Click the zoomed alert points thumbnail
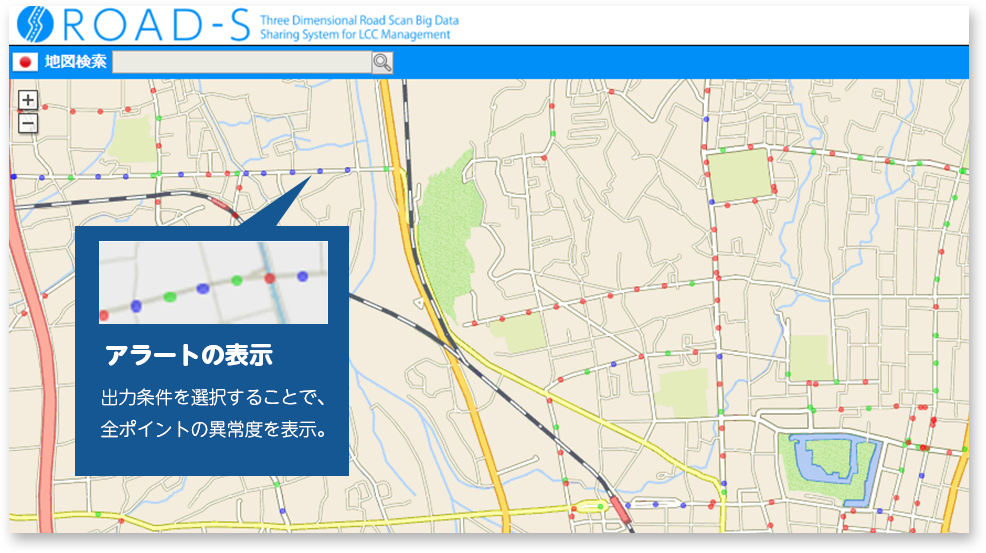This screenshot has height=553, width=986. click(x=213, y=282)
